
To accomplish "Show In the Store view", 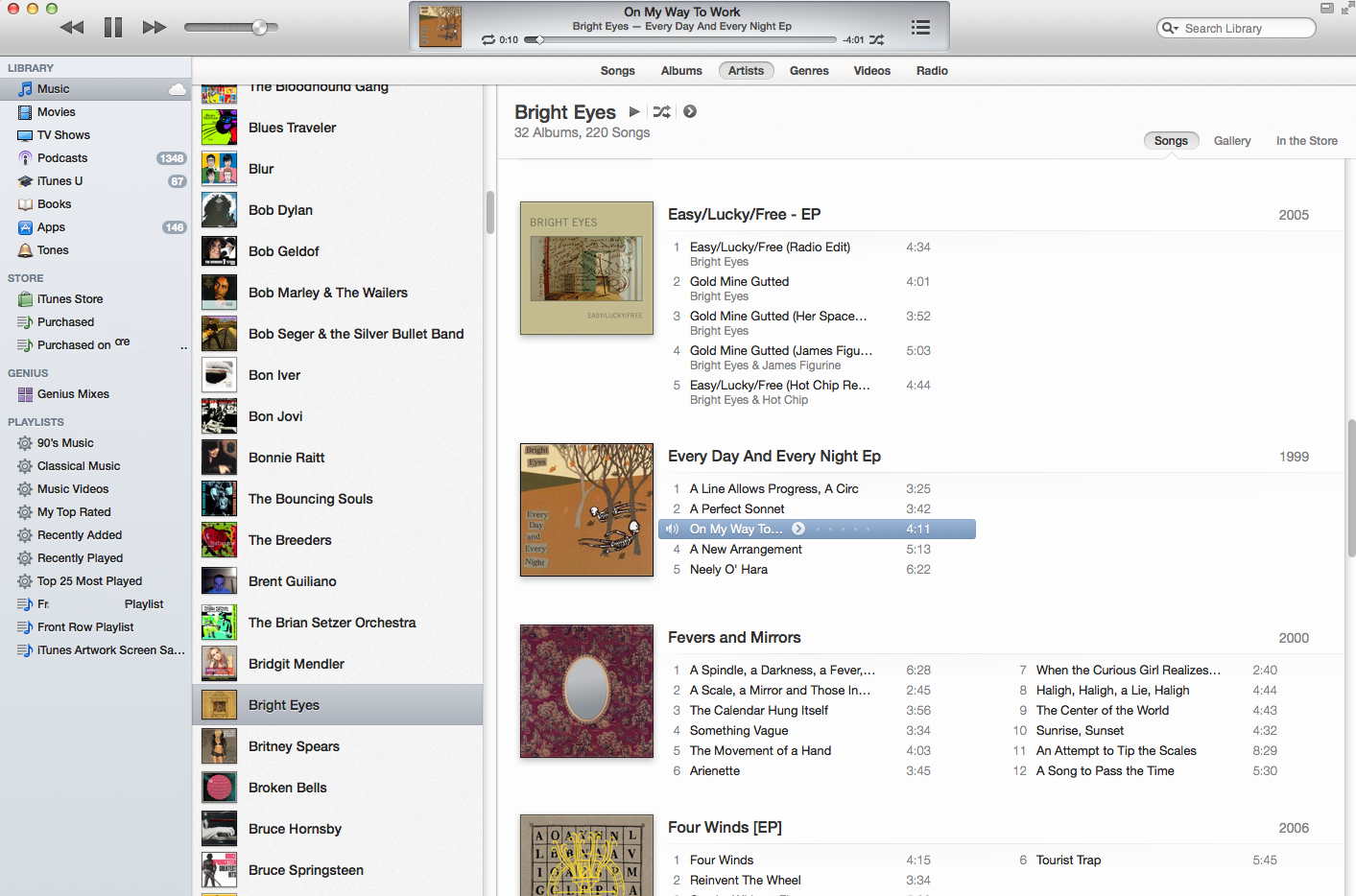I will coord(1306,140).
